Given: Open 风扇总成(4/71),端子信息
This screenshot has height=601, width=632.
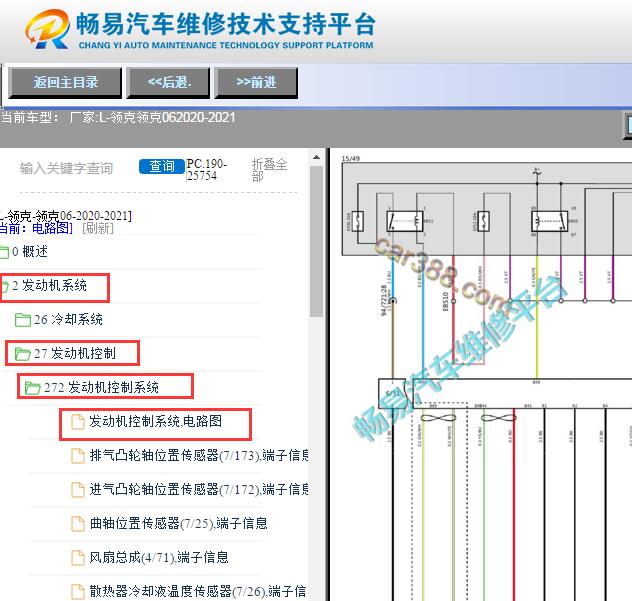Looking at the screenshot, I should [159, 557].
